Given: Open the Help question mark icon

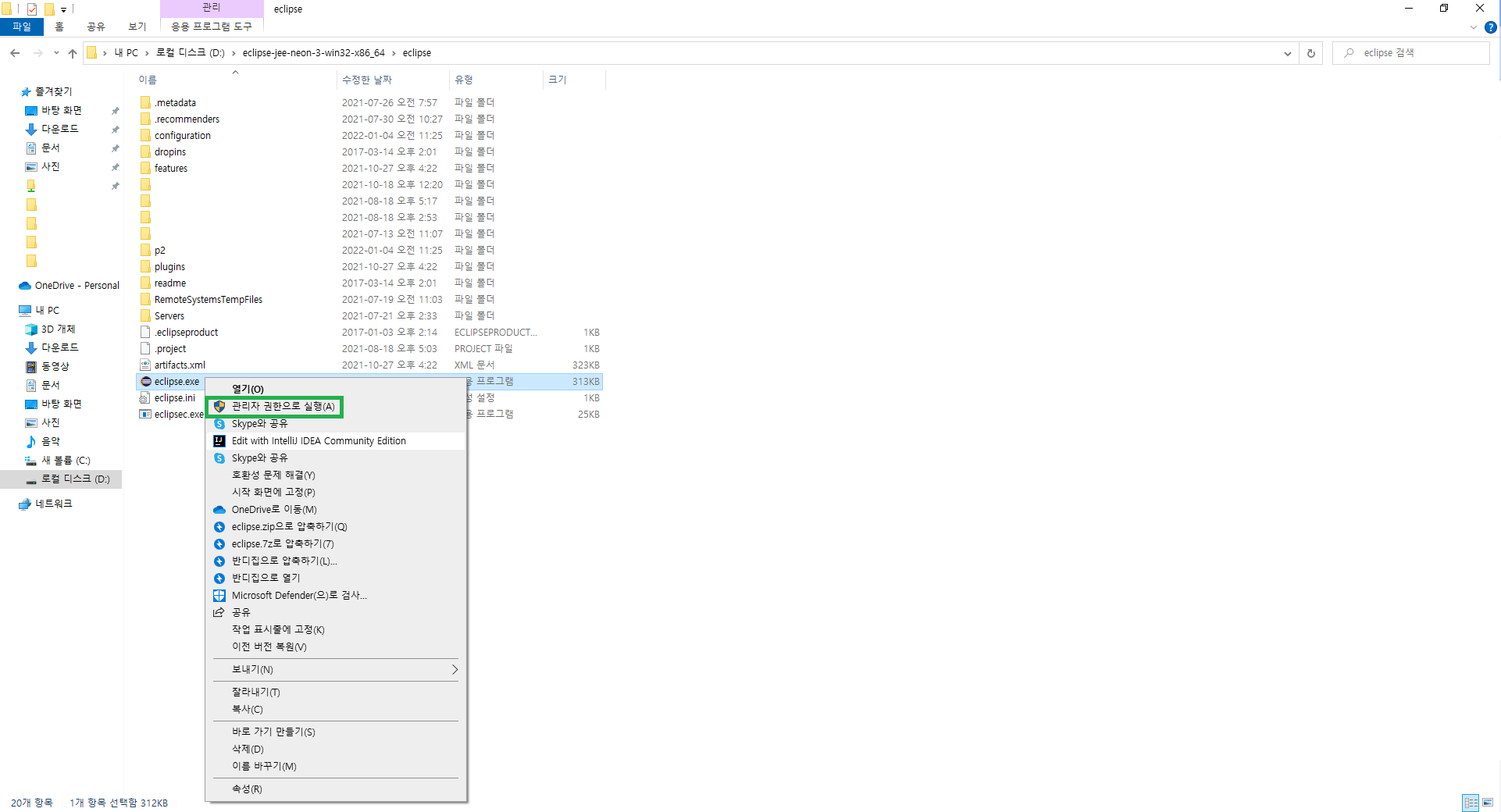Looking at the screenshot, I should [x=1490, y=27].
